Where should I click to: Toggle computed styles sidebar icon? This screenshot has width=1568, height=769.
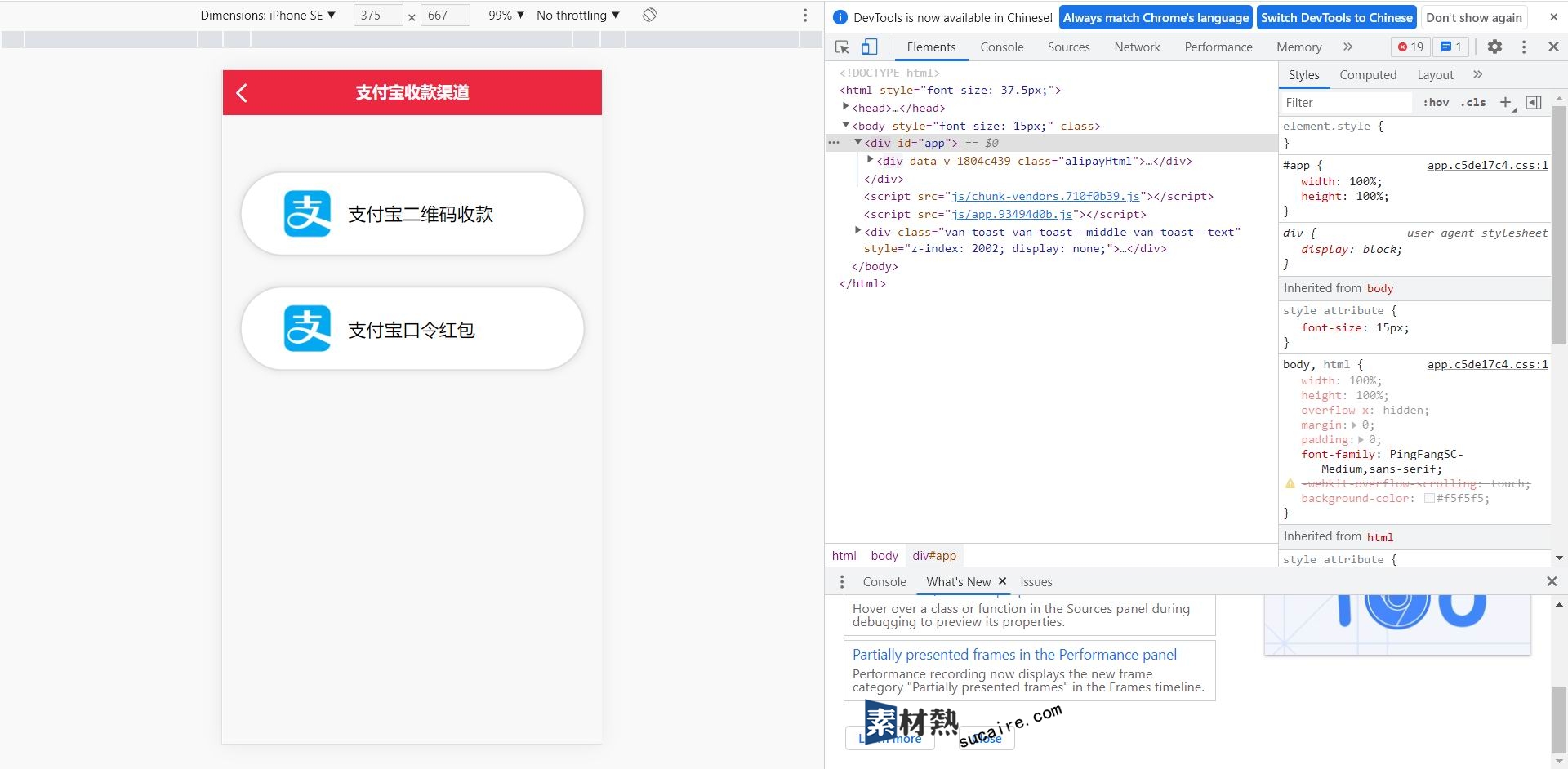[1534, 103]
